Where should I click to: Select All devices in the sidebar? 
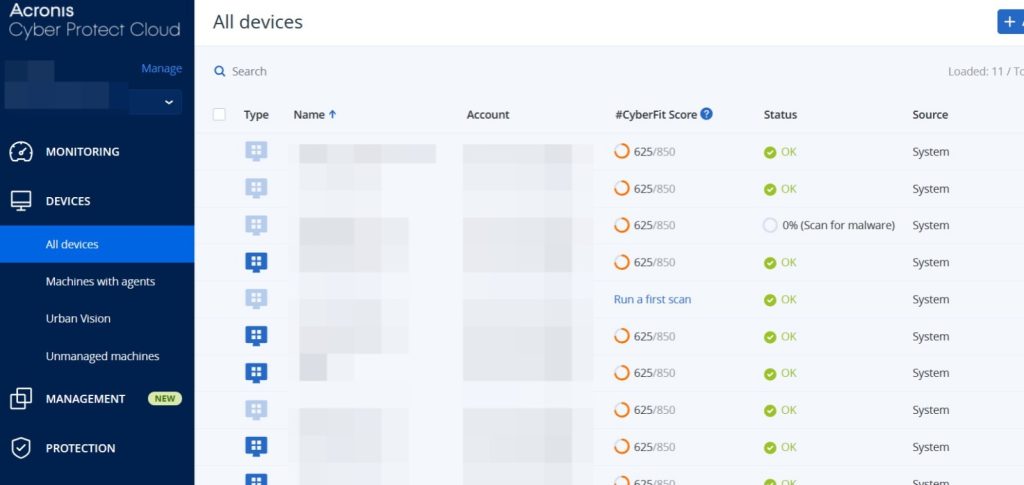(97, 244)
